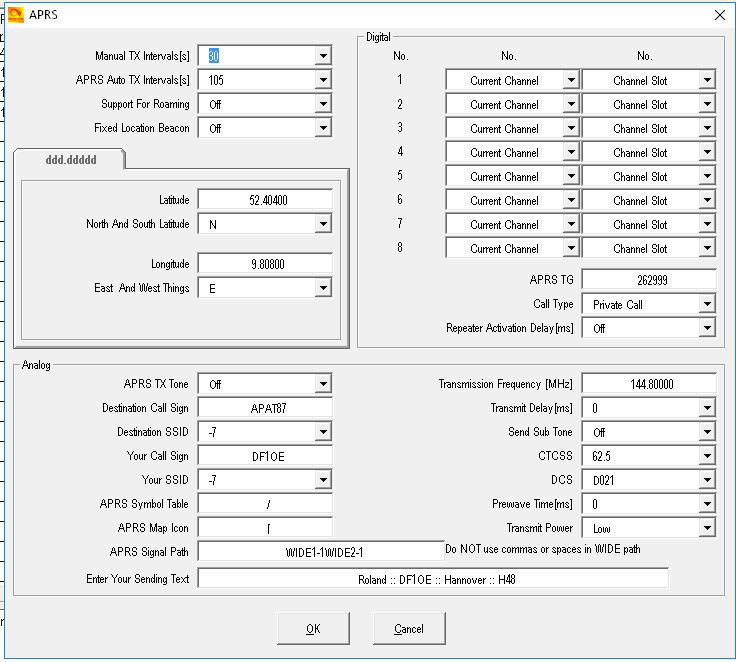Viewport: 736px width, 662px height.
Task: Open the Call Type dropdown
Action: click(x=707, y=304)
